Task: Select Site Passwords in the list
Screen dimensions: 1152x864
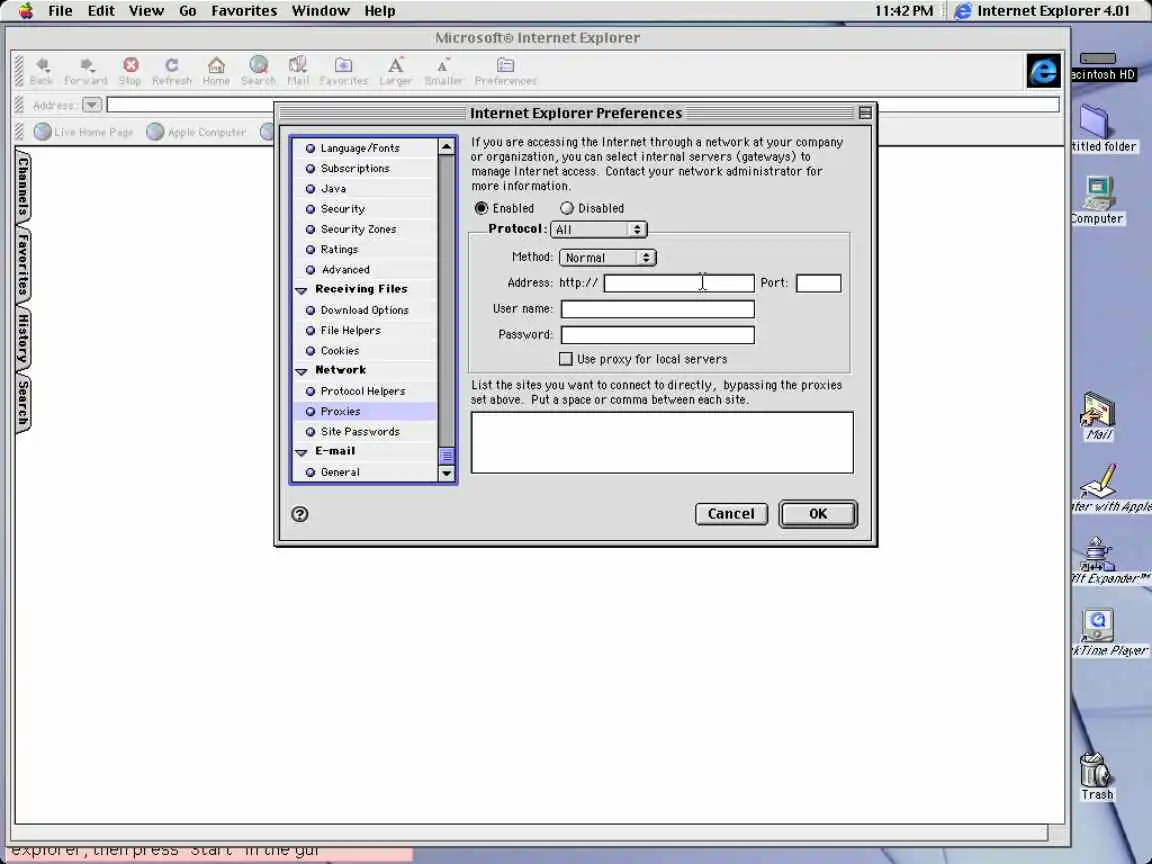Action: [364, 431]
